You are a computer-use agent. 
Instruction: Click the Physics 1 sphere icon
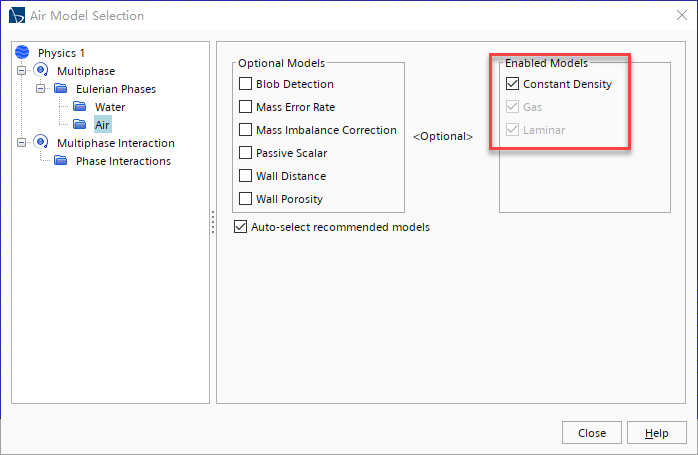(x=23, y=52)
